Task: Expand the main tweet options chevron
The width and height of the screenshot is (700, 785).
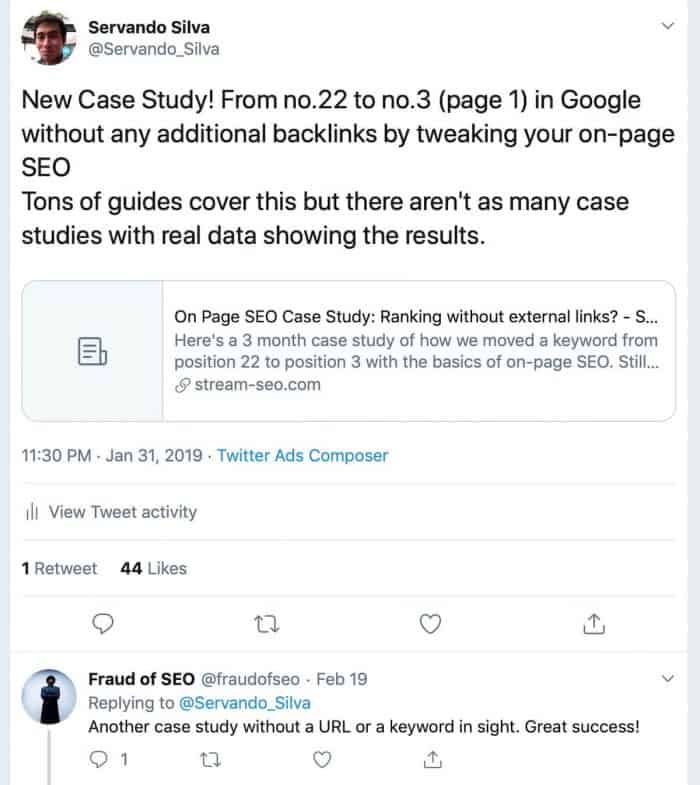Action: click(667, 26)
